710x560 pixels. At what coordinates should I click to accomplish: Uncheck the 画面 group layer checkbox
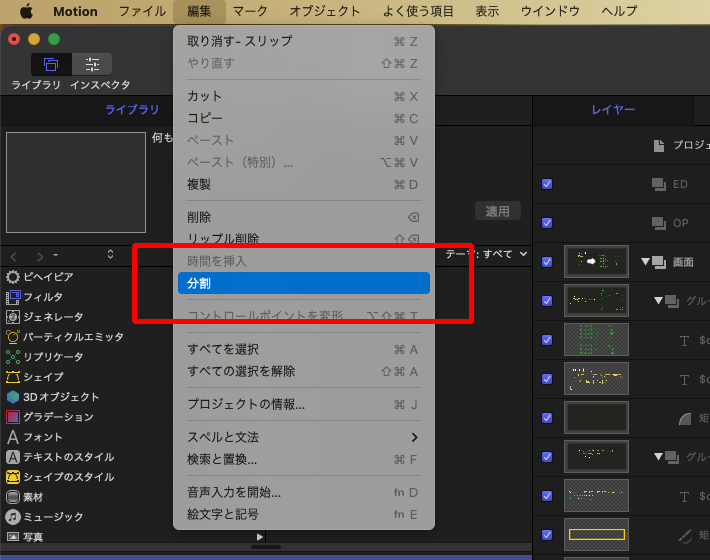(x=547, y=262)
